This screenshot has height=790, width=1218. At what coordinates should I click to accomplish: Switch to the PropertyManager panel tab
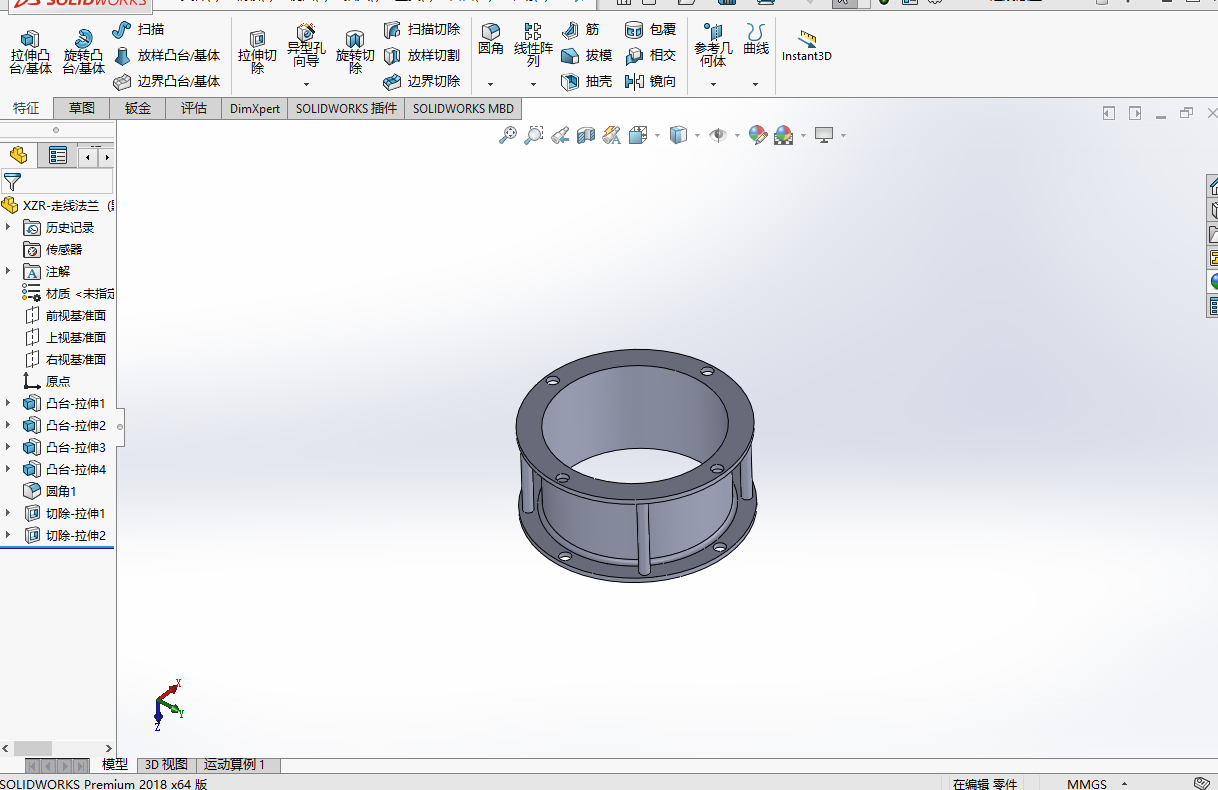pos(58,155)
